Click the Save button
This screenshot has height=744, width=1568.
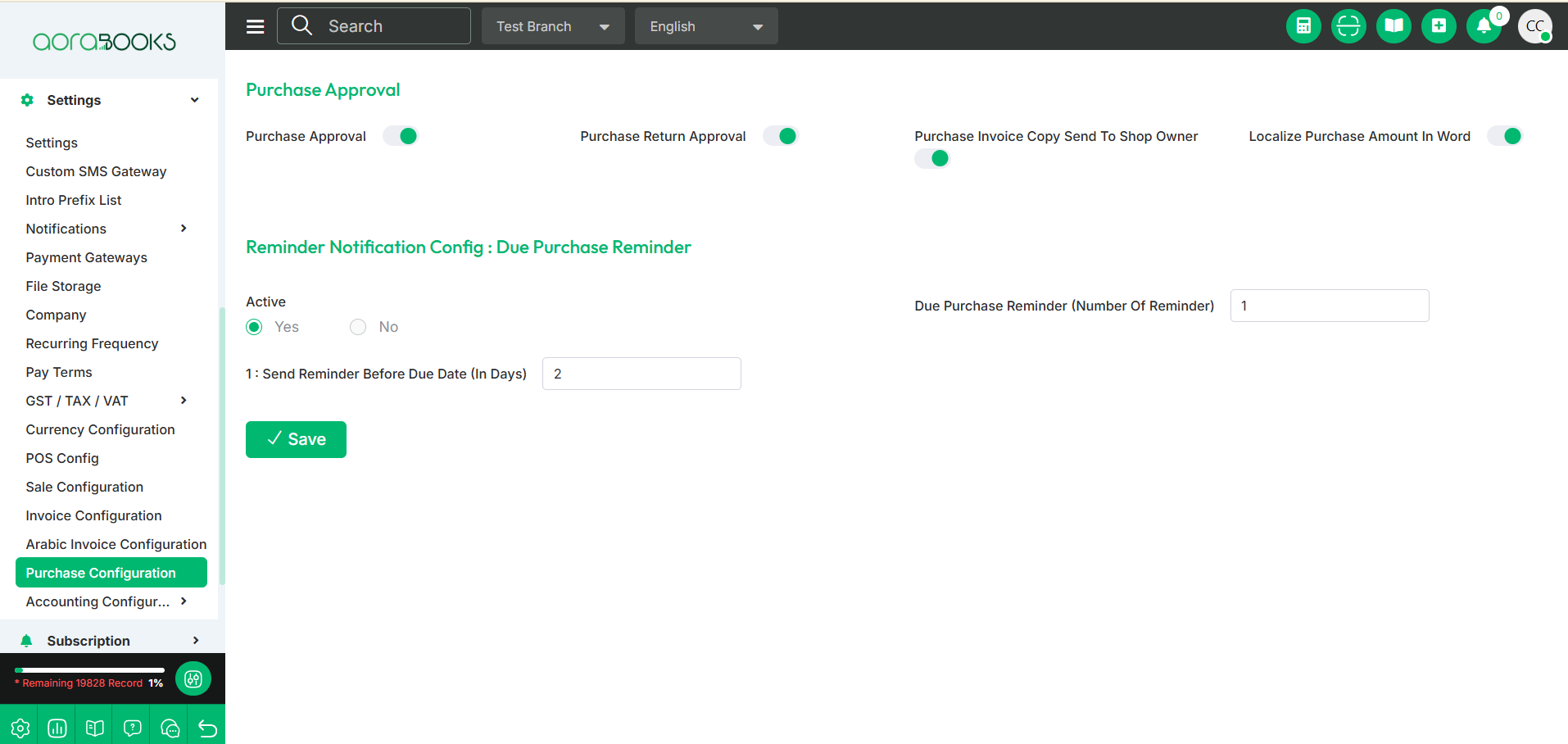click(296, 439)
